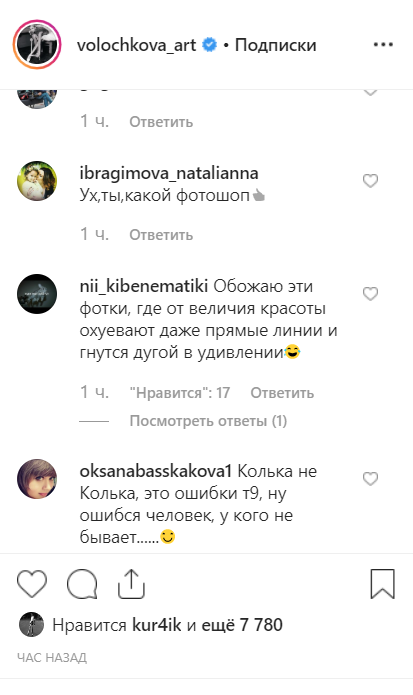Open volochkova_art profile username
The width and height of the screenshot is (413, 695).
tap(136, 45)
